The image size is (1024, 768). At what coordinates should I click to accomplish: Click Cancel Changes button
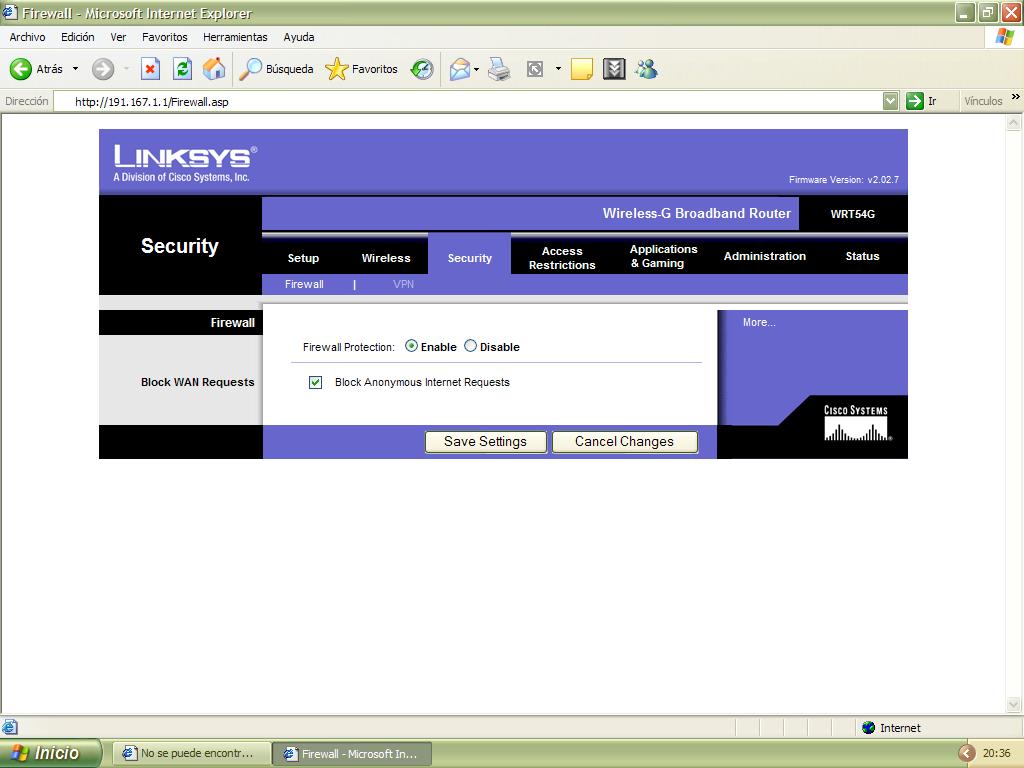(624, 441)
